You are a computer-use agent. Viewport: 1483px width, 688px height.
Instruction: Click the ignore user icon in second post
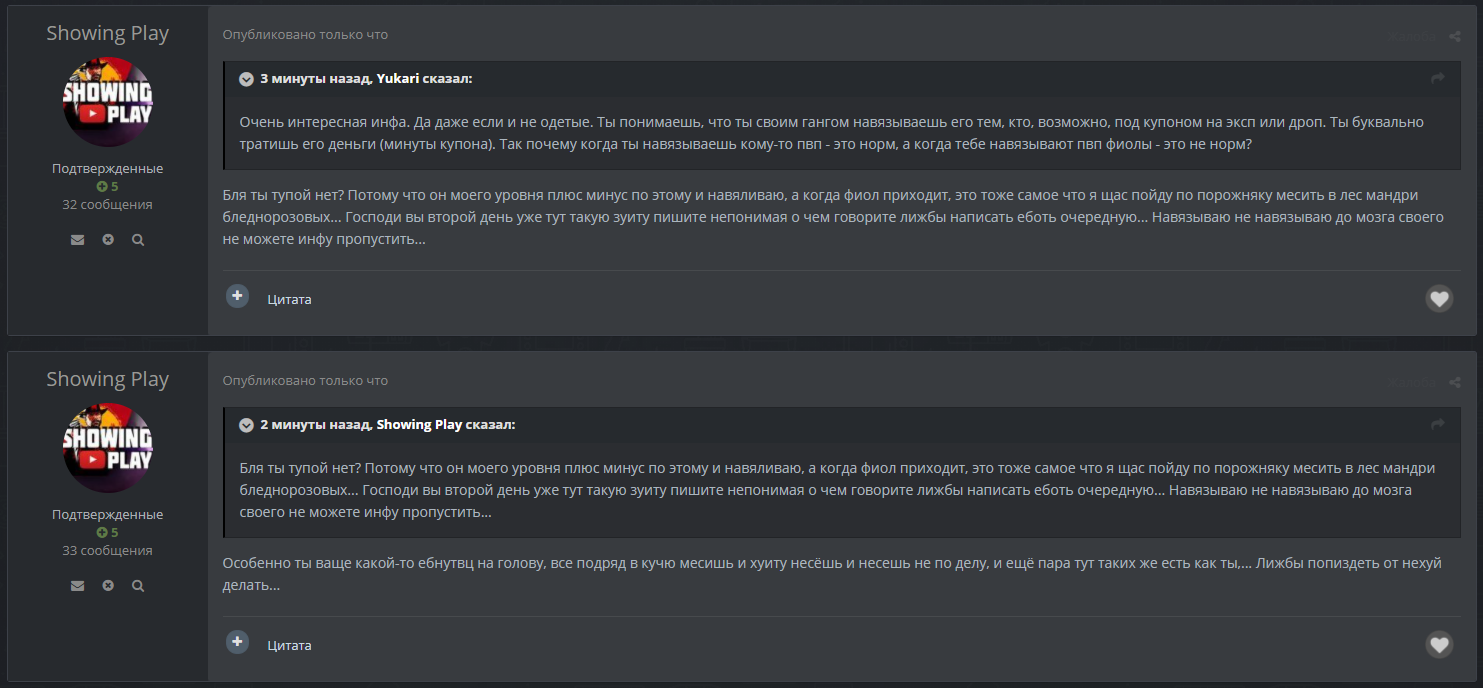tap(108, 586)
